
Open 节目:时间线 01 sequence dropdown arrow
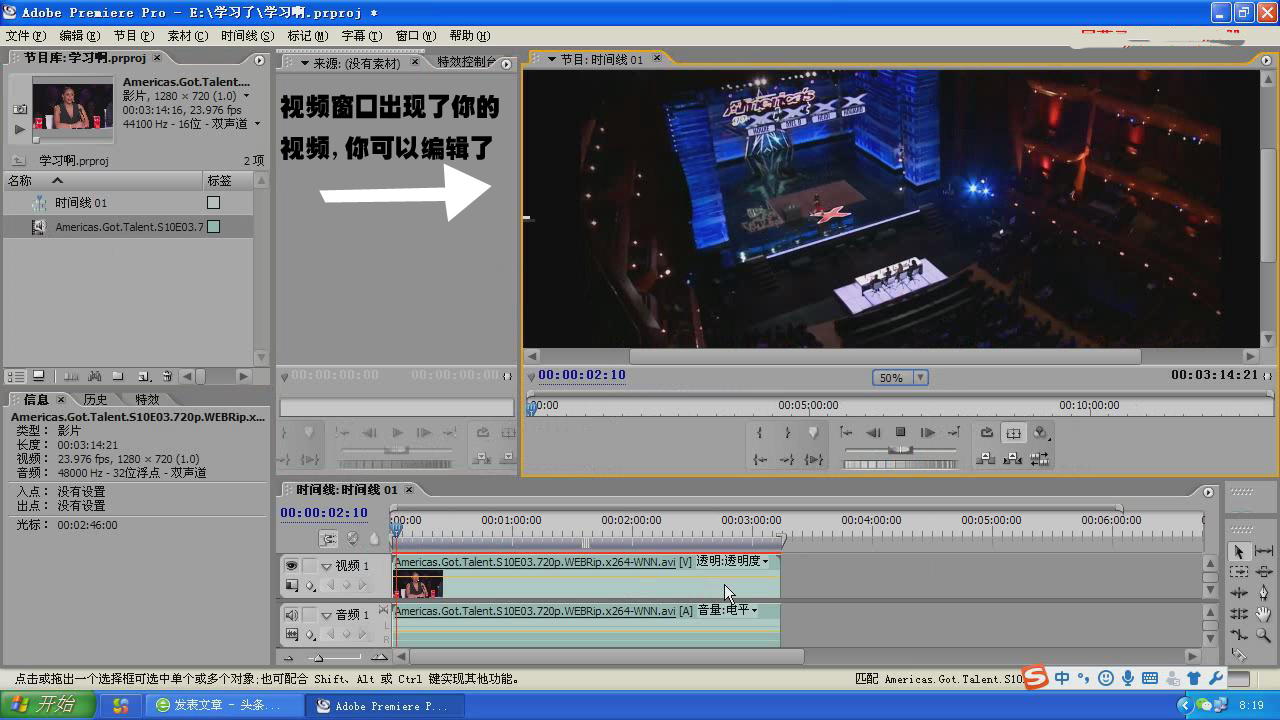[550, 59]
